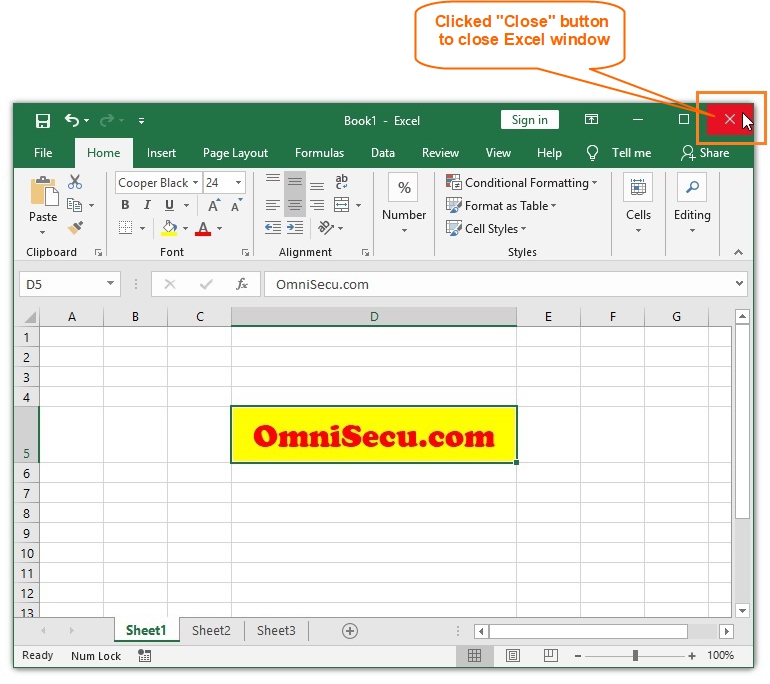Open the font size 24 dropdown
The height and width of the screenshot is (684, 770).
click(238, 183)
